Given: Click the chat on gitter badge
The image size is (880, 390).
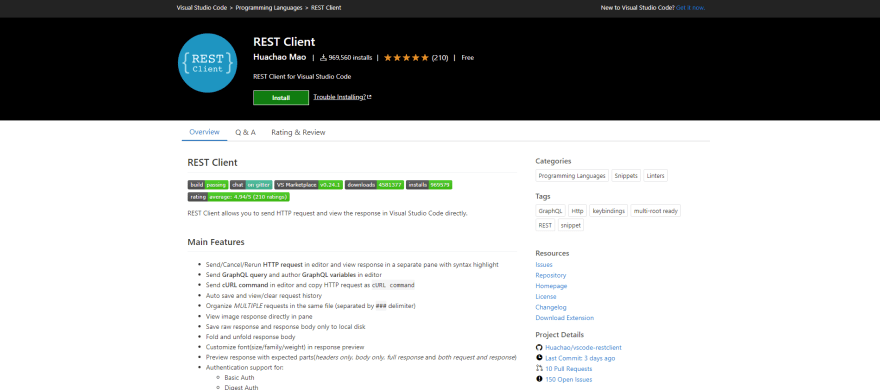Looking at the screenshot, I should pos(251,185).
